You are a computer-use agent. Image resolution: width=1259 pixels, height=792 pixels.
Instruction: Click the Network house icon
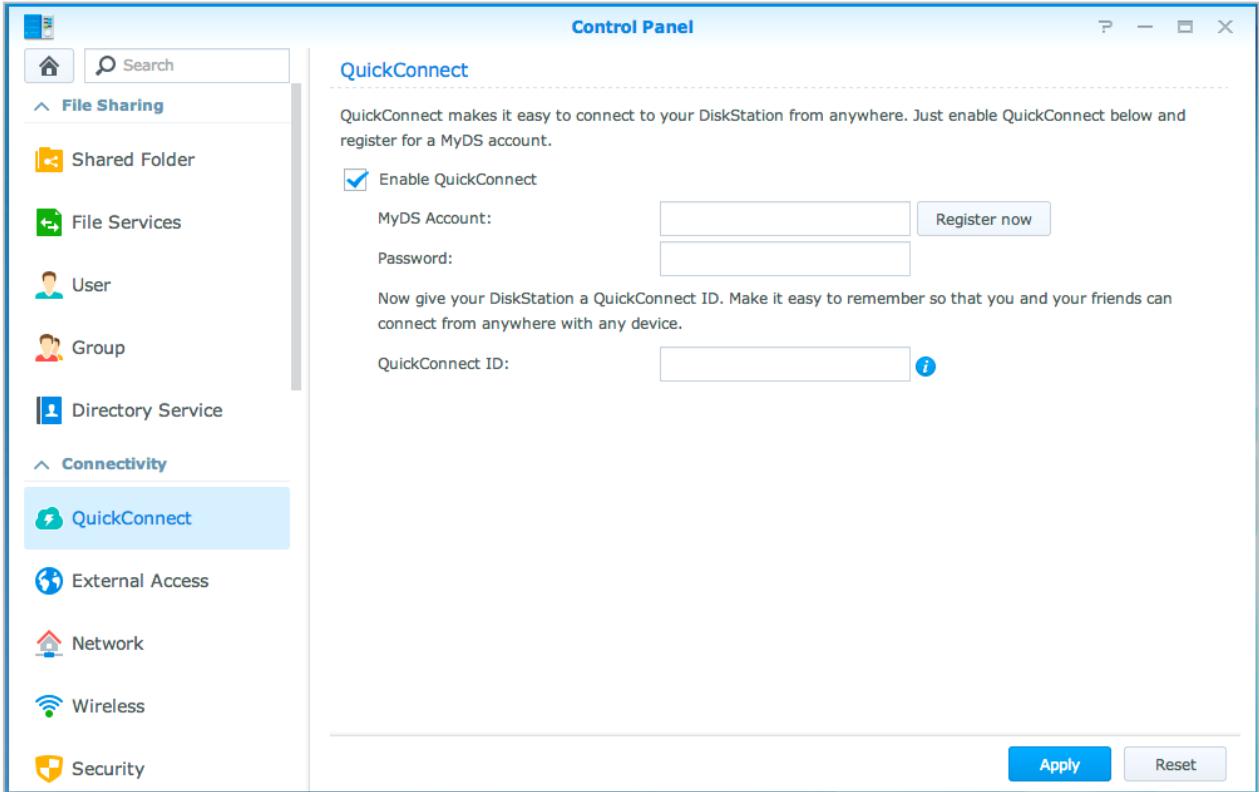(49, 644)
